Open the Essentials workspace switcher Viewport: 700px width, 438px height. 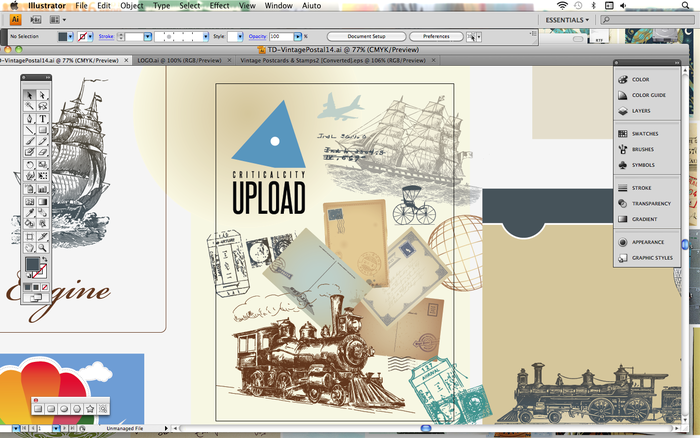pyautogui.click(x=567, y=20)
